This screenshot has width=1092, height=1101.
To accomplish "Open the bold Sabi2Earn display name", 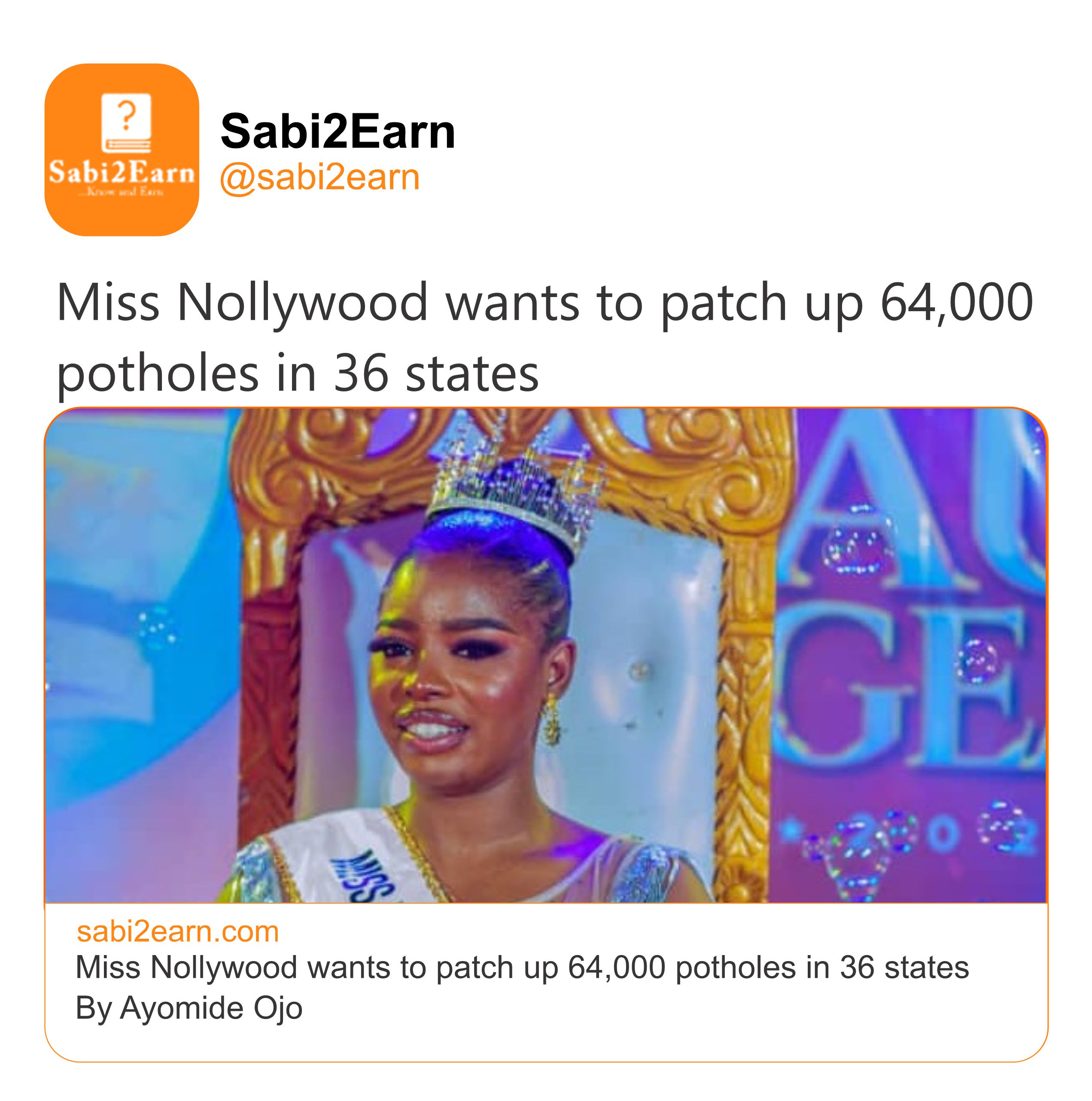I will point(338,132).
